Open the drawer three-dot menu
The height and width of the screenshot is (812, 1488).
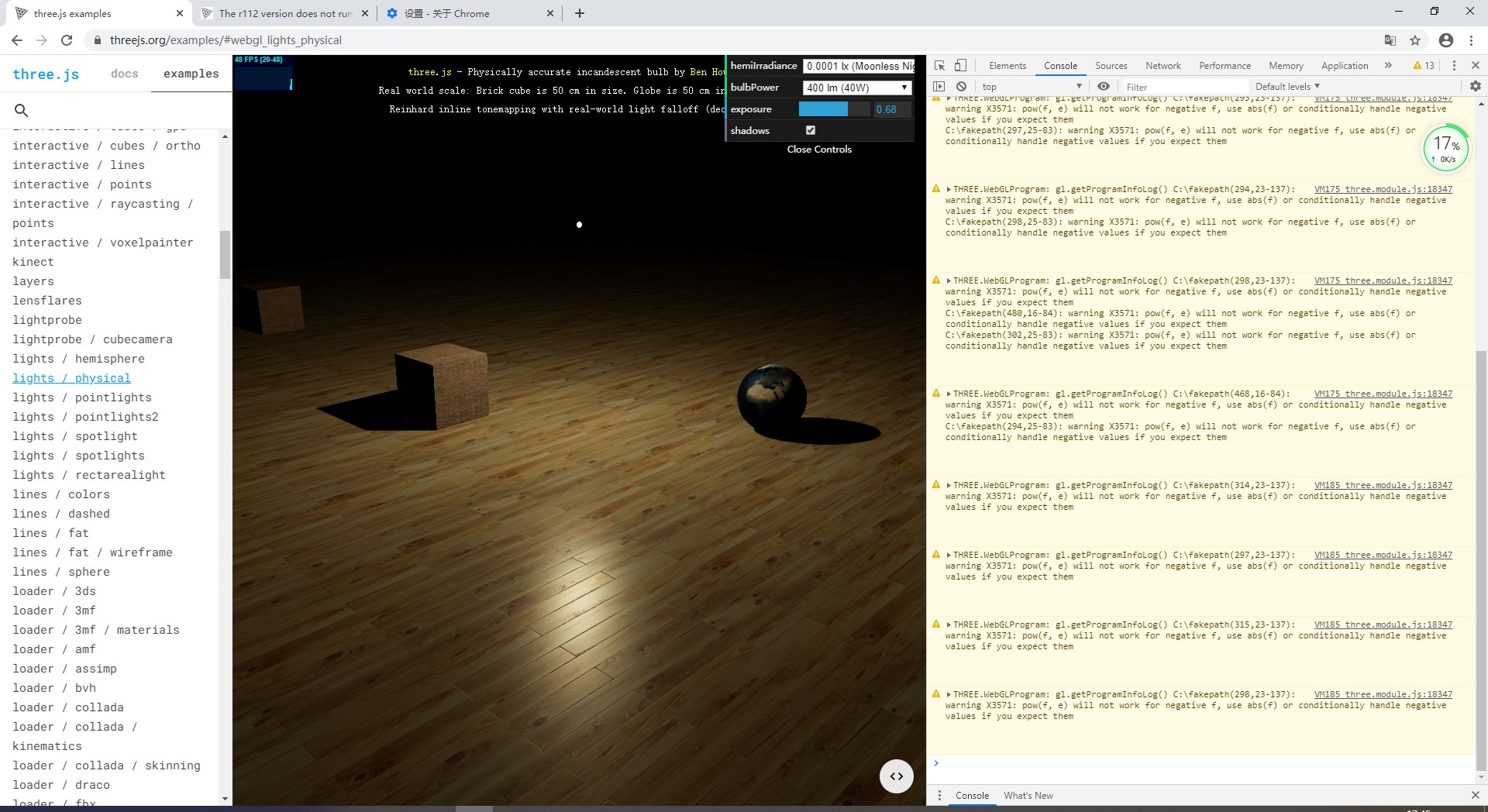(x=939, y=796)
